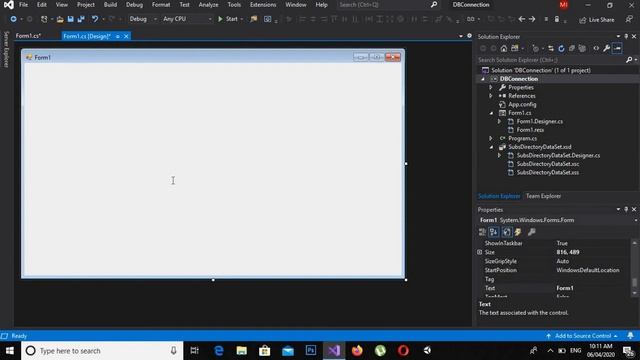
Task: Open File Explorer from the taskbar
Action: (242, 351)
